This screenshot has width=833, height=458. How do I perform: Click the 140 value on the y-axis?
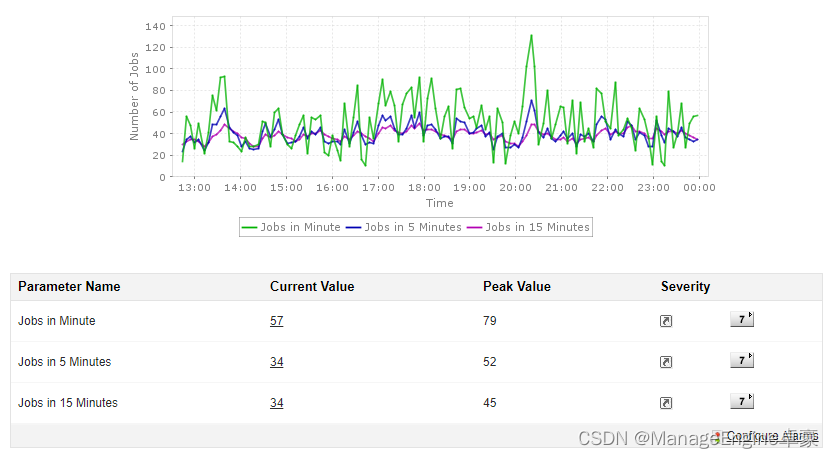(x=155, y=26)
